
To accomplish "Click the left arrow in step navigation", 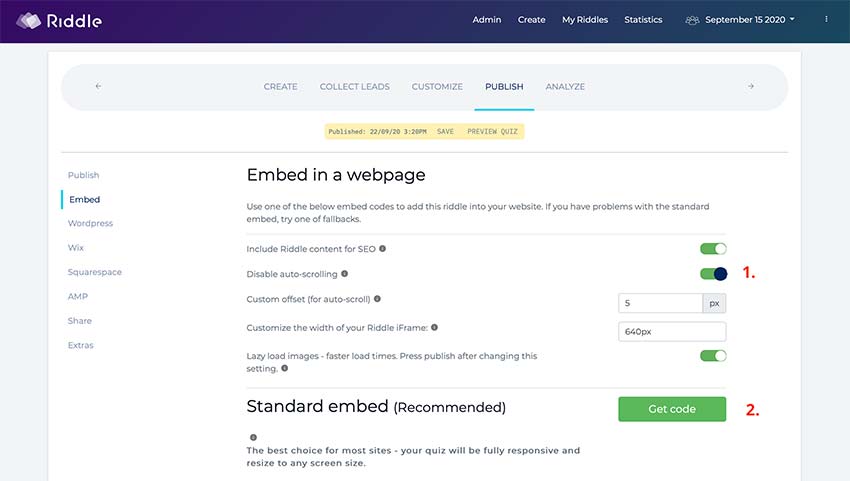I will (x=98, y=86).
